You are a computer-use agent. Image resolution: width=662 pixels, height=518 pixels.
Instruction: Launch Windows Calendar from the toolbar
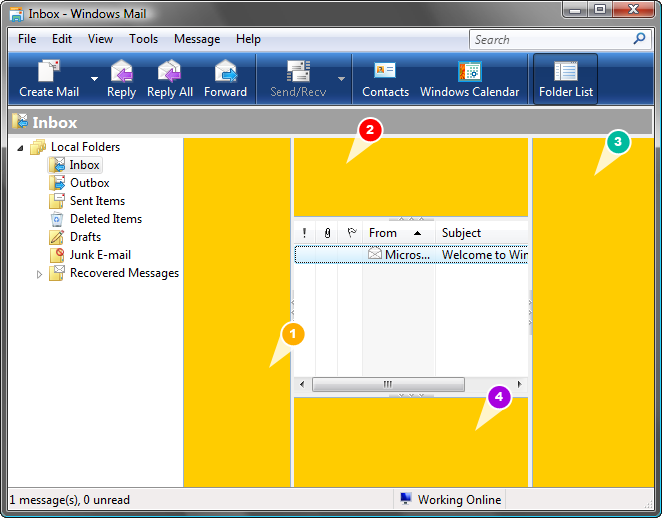point(469,79)
